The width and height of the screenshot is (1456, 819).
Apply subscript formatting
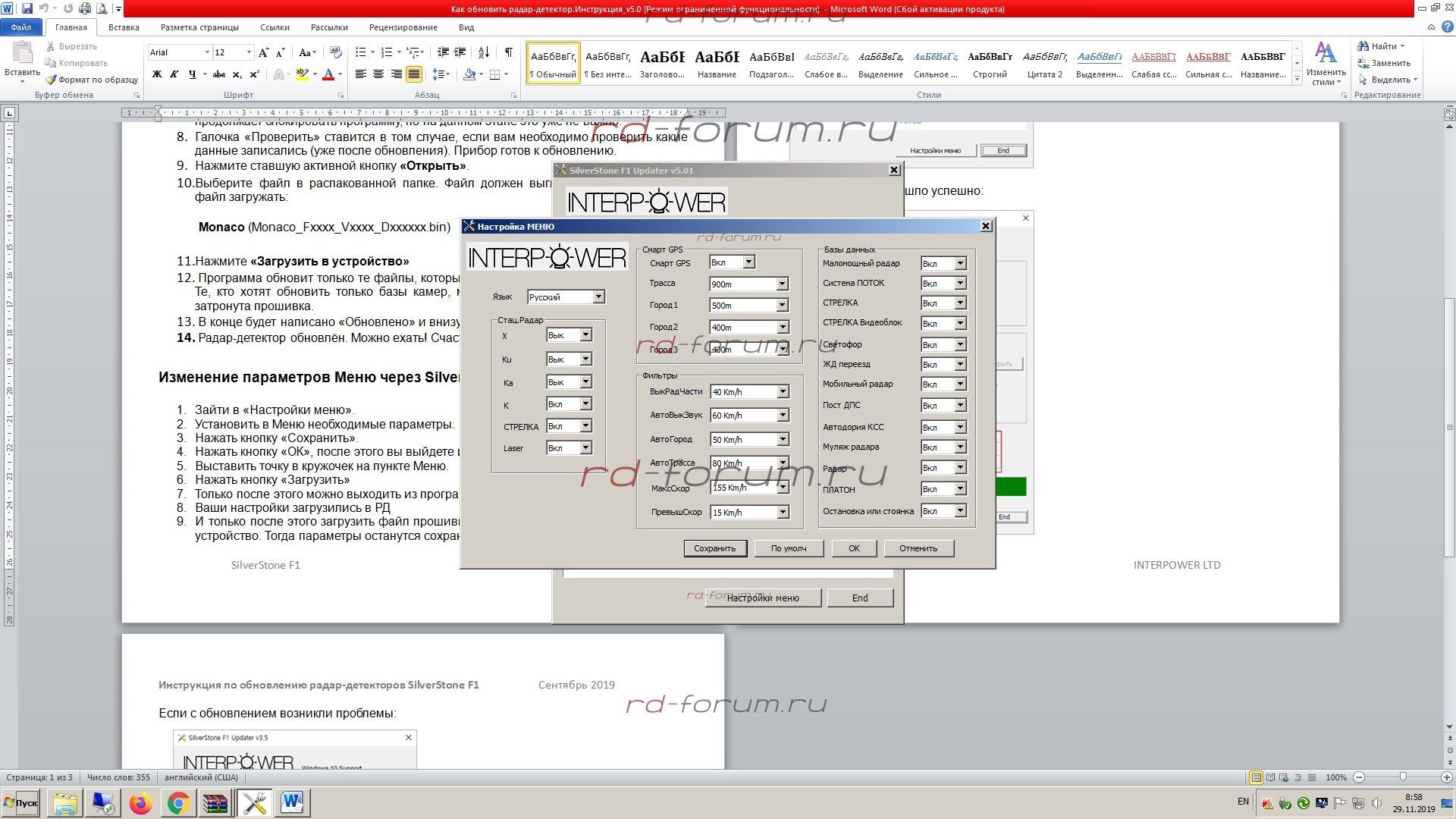point(237,74)
